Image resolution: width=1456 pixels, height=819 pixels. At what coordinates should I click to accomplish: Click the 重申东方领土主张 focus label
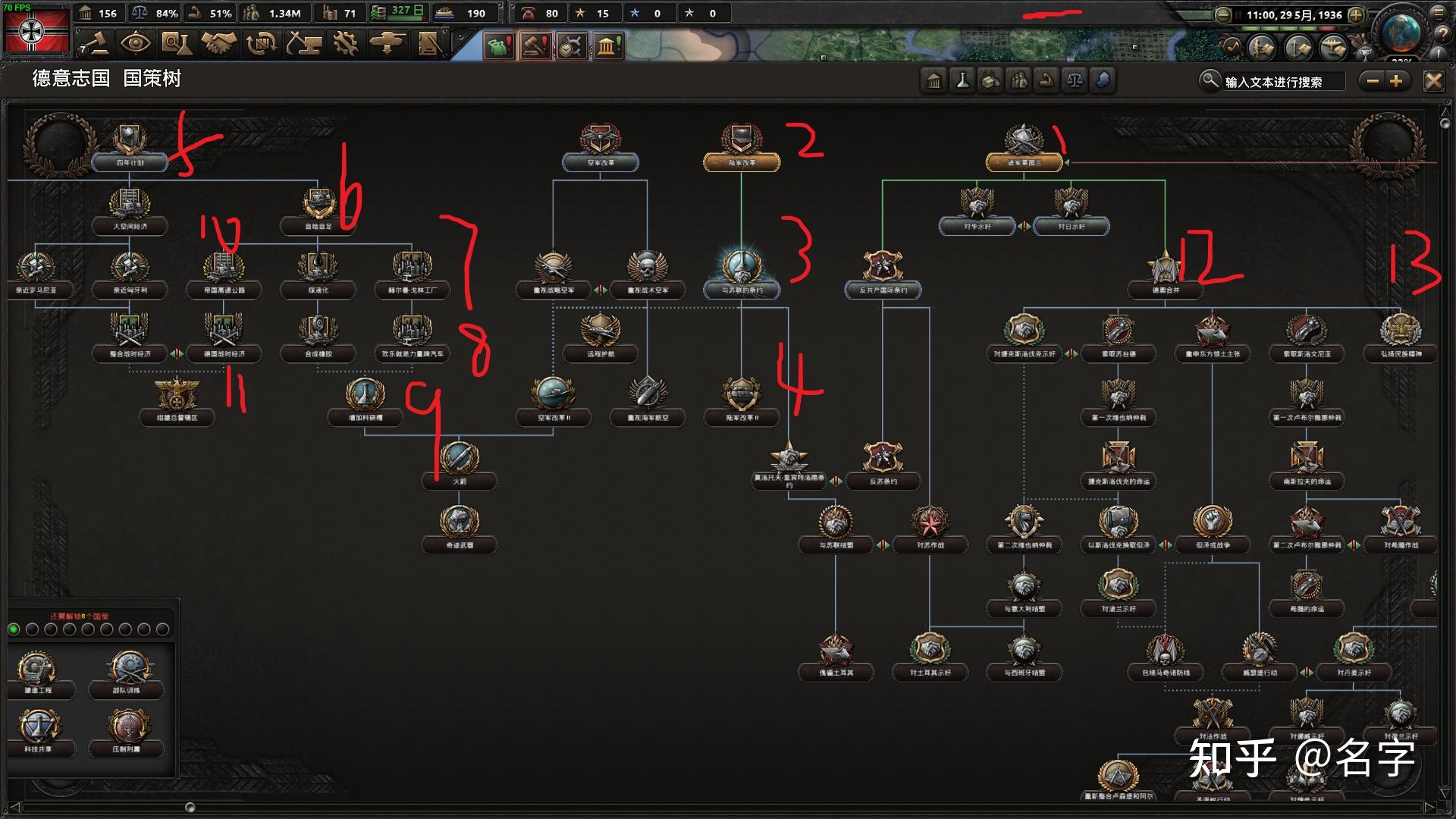[1212, 354]
